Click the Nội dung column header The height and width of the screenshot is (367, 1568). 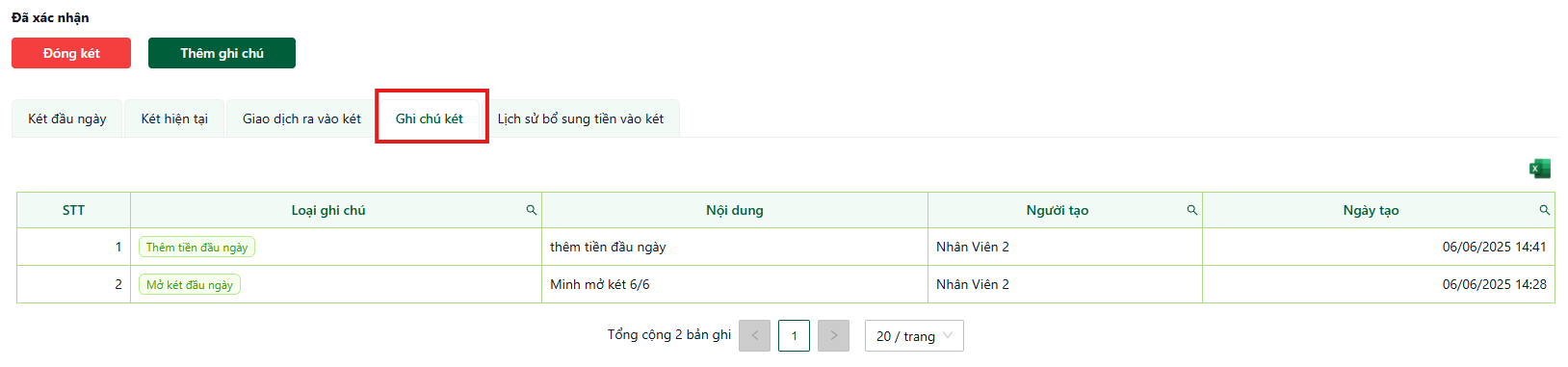tap(735, 210)
